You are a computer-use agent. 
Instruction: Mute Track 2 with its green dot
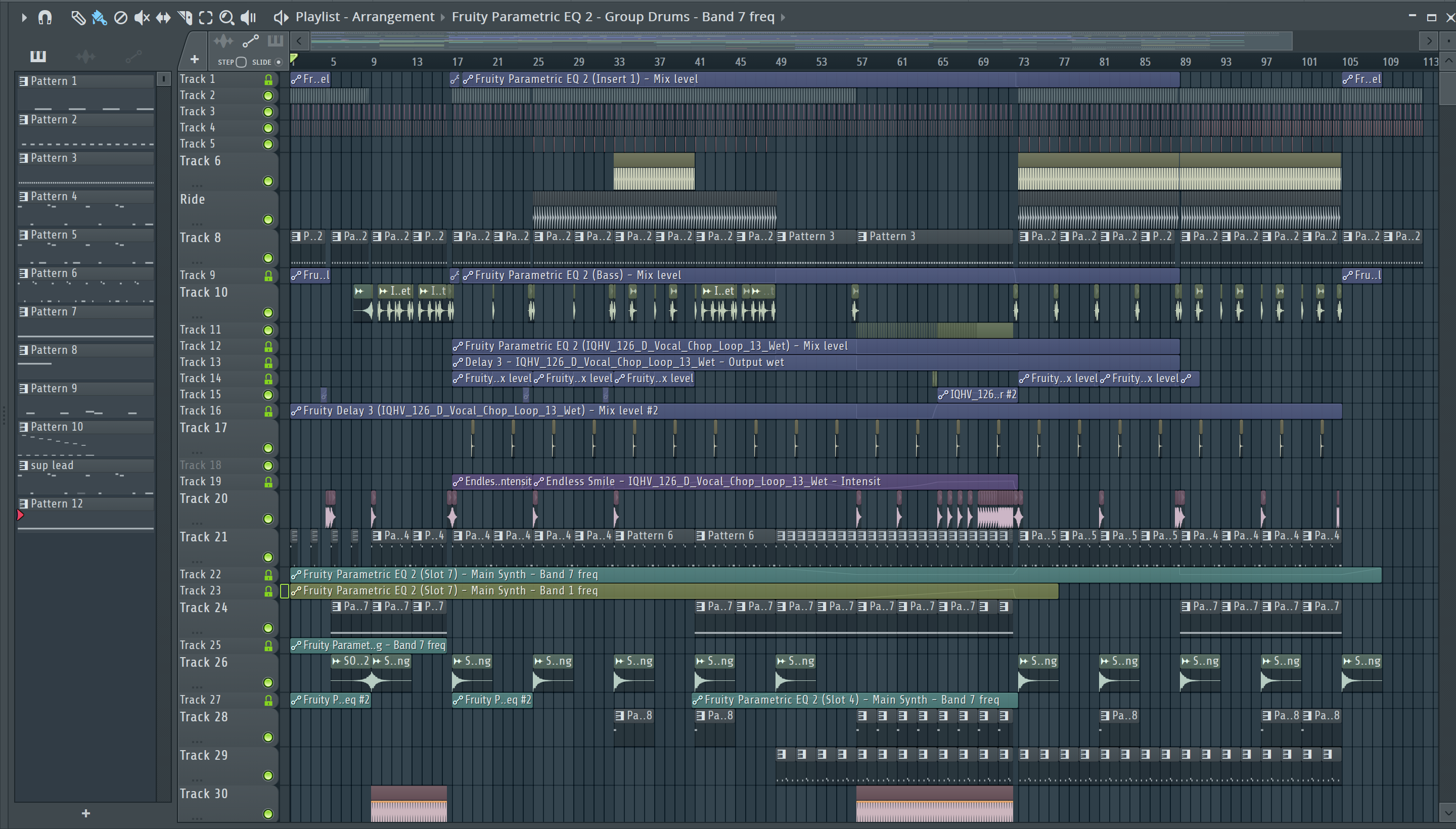coord(267,96)
